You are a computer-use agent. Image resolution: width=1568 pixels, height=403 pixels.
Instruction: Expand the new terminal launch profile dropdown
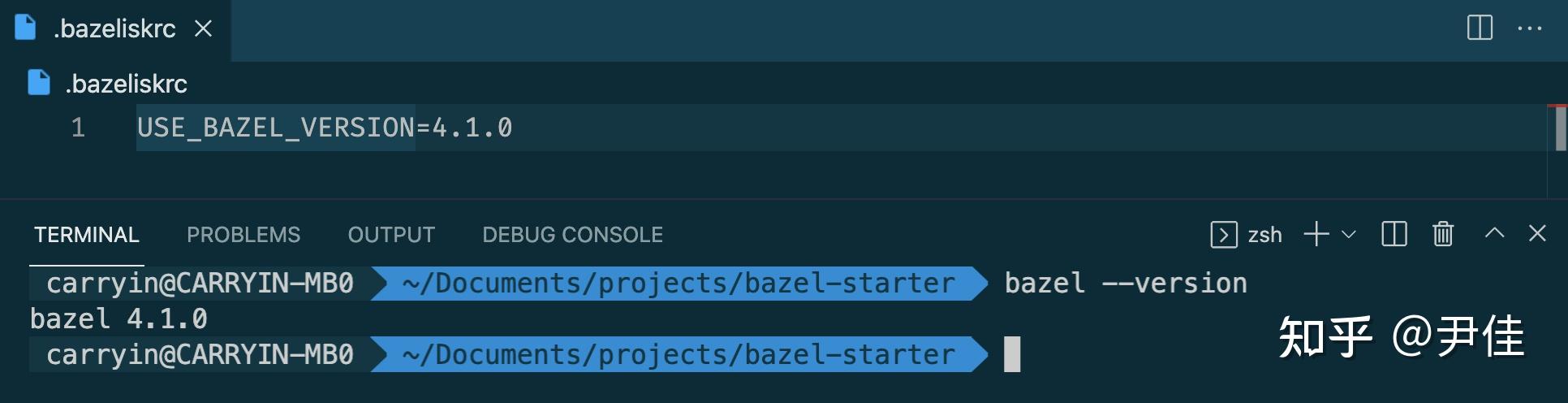[1349, 235]
